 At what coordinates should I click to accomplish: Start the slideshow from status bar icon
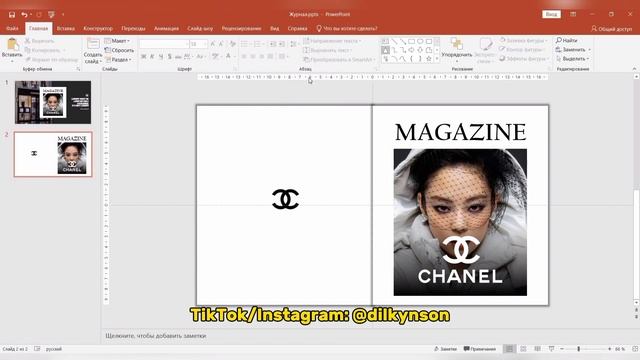click(551, 349)
